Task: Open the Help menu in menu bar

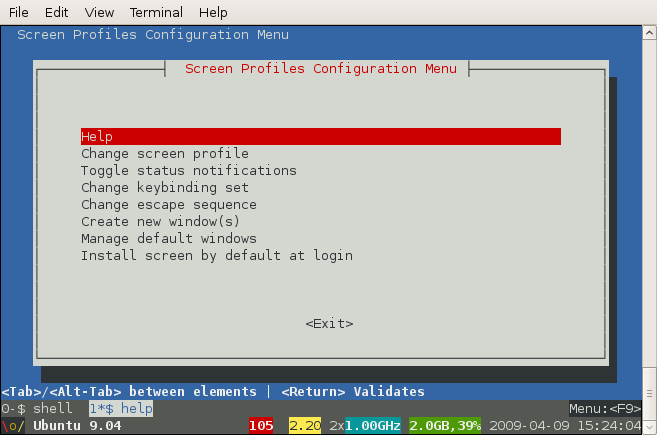Action: pos(213,12)
